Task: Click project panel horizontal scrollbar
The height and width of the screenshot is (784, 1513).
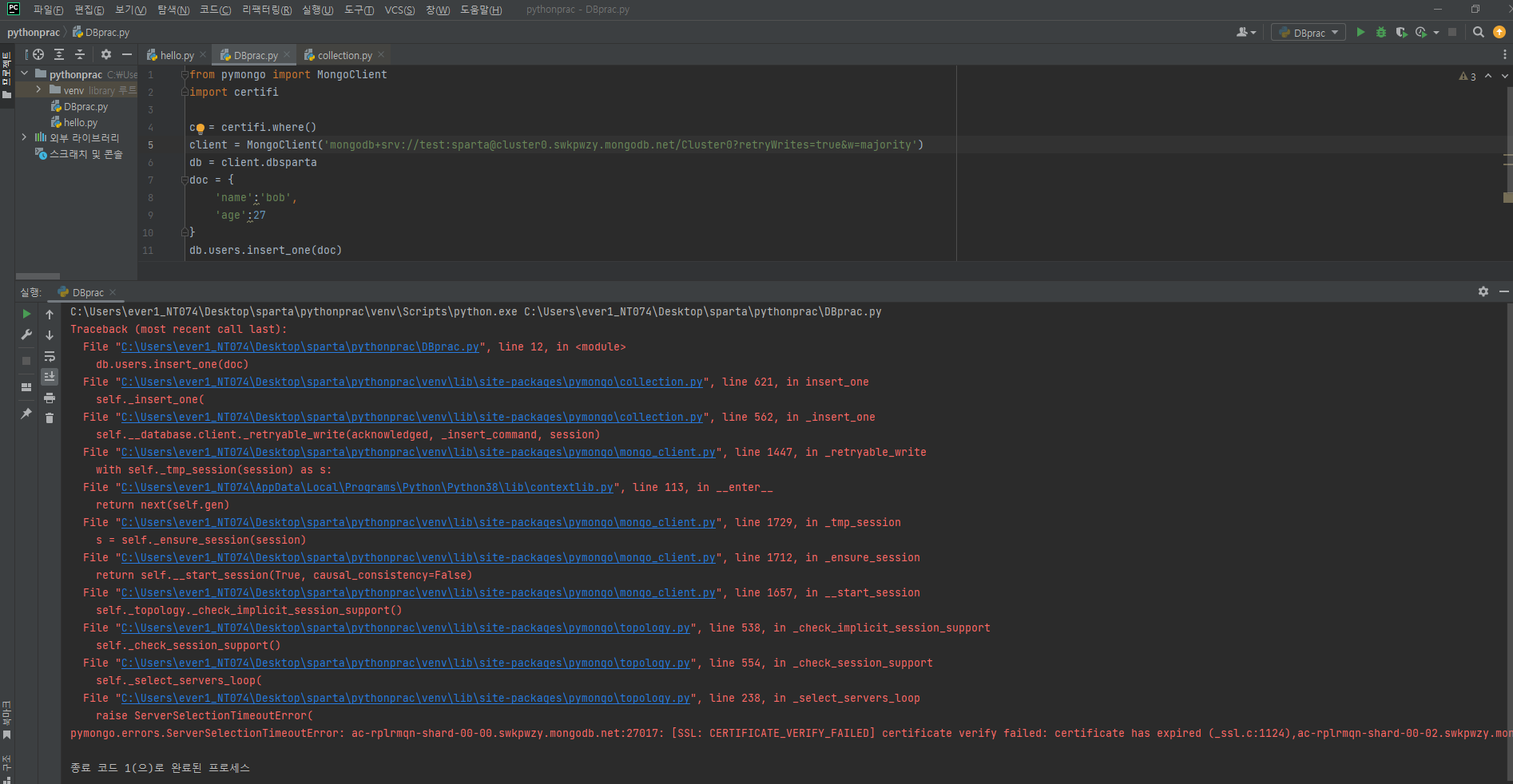Action: (38, 276)
